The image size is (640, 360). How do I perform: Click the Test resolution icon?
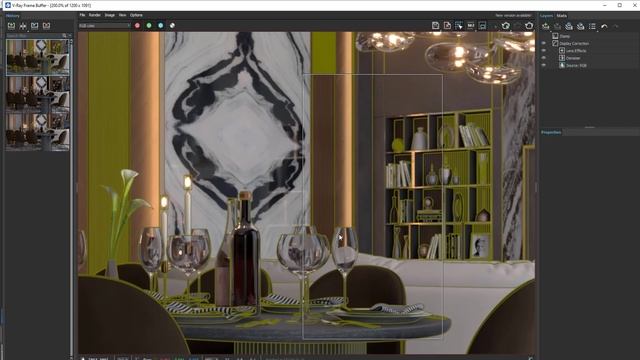pyautogui.click(x=471, y=26)
